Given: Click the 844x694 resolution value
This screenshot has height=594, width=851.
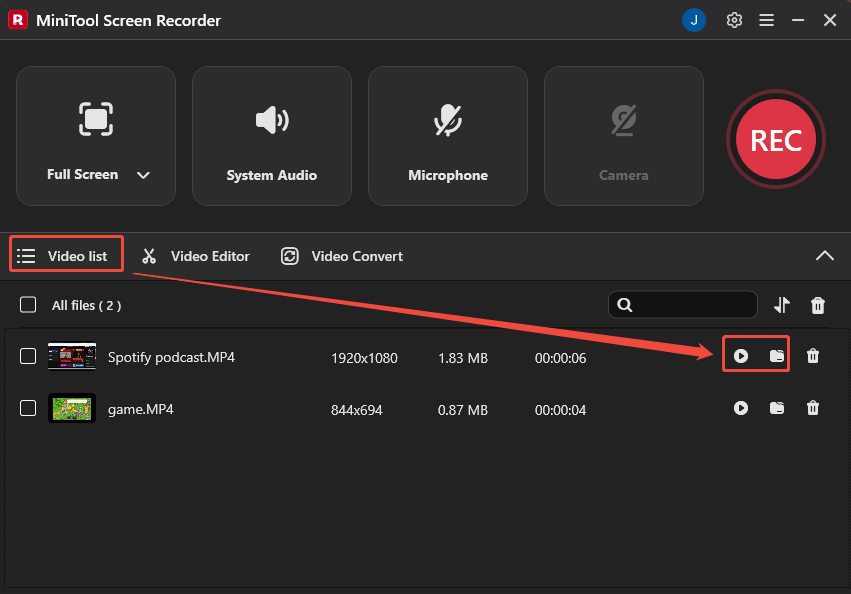Looking at the screenshot, I should (357, 410).
